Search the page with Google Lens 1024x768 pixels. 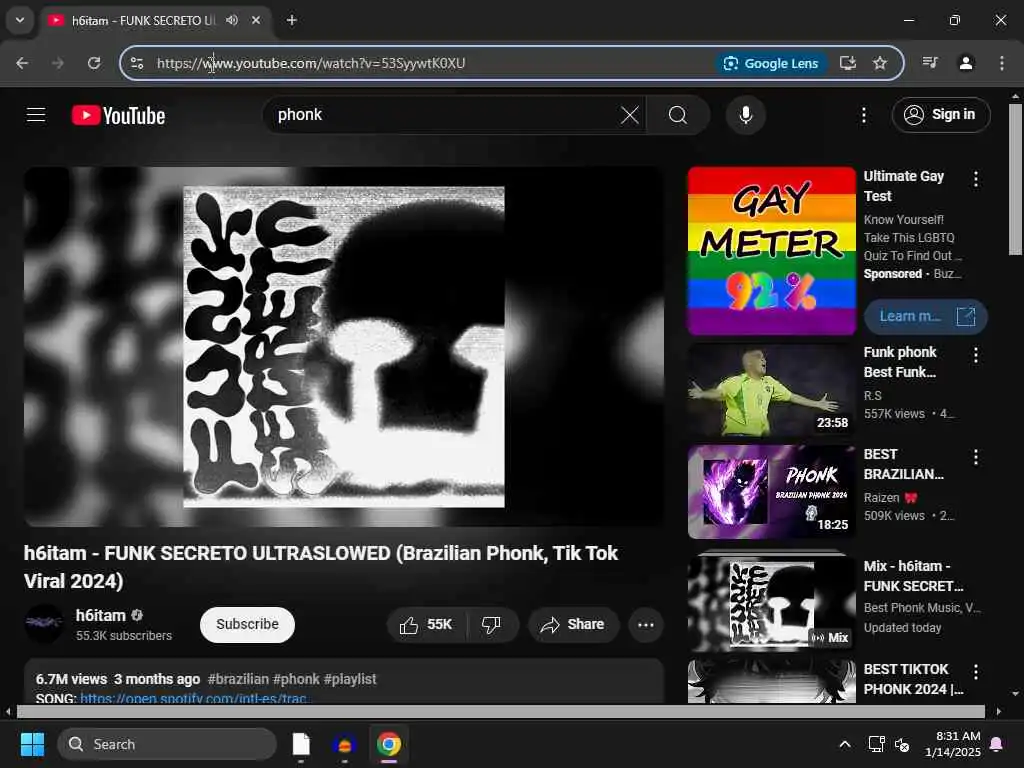click(771, 63)
